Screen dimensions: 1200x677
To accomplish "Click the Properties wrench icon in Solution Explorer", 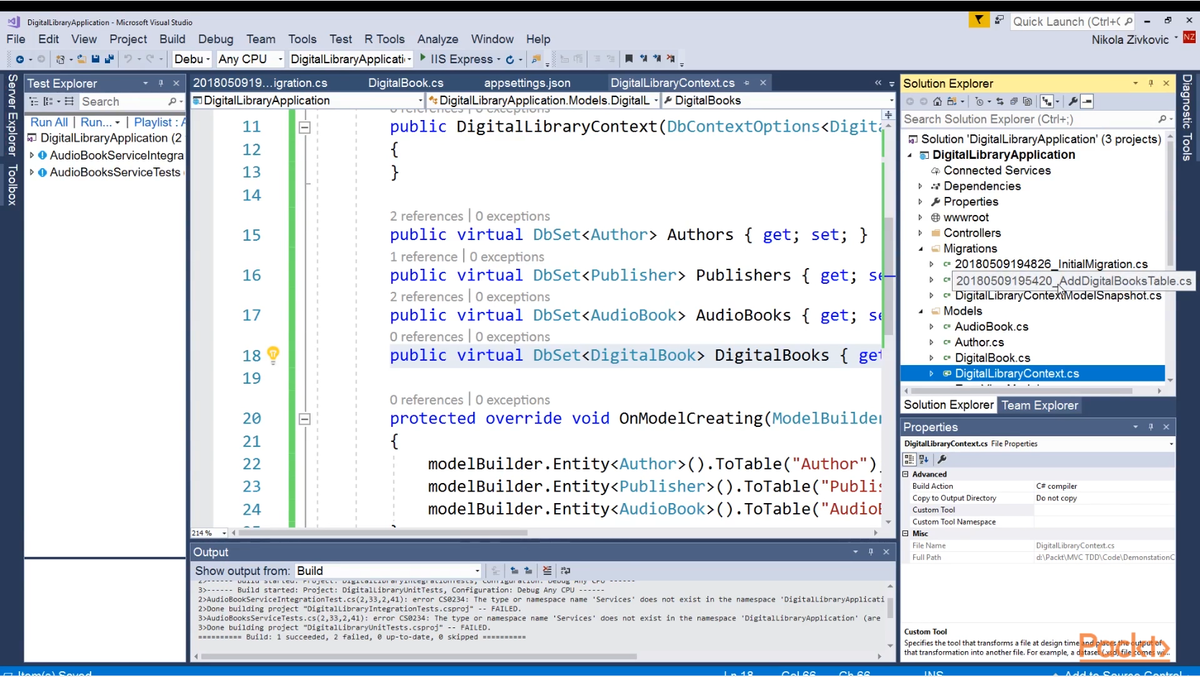I will click(1072, 101).
